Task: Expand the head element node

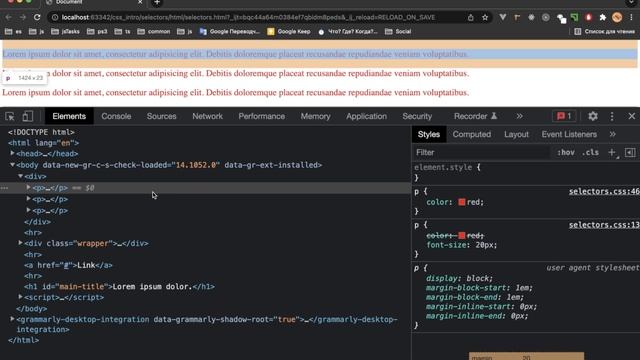Action: 12,153
